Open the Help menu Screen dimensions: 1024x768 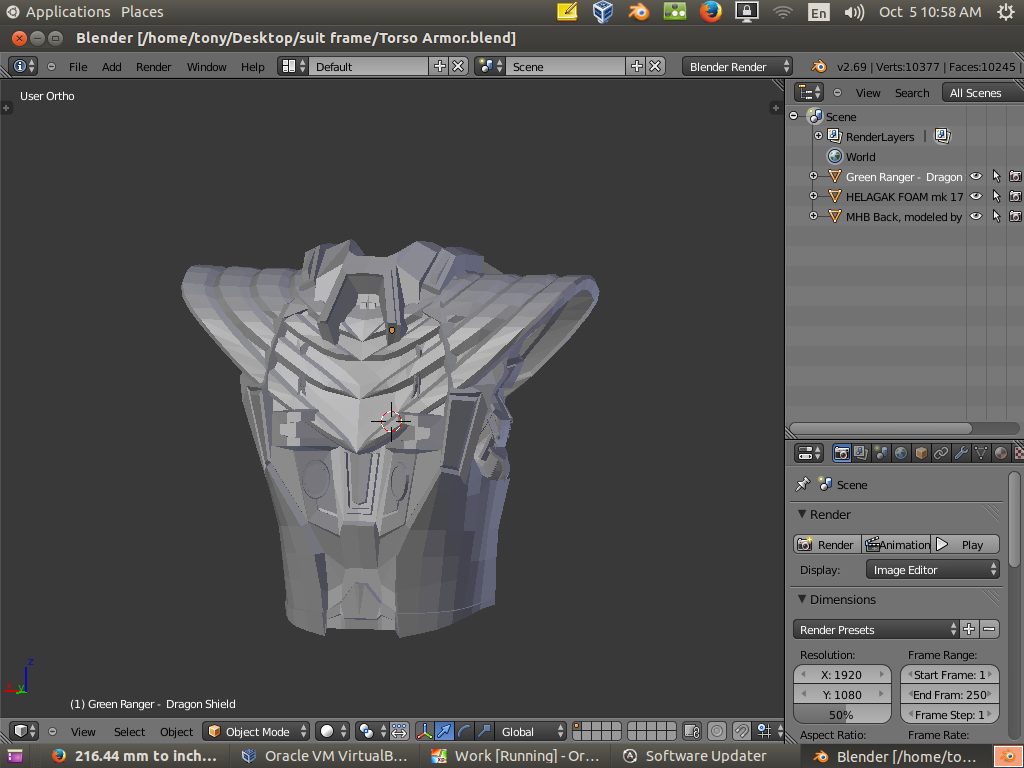pyautogui.click(x=253, y=67)
